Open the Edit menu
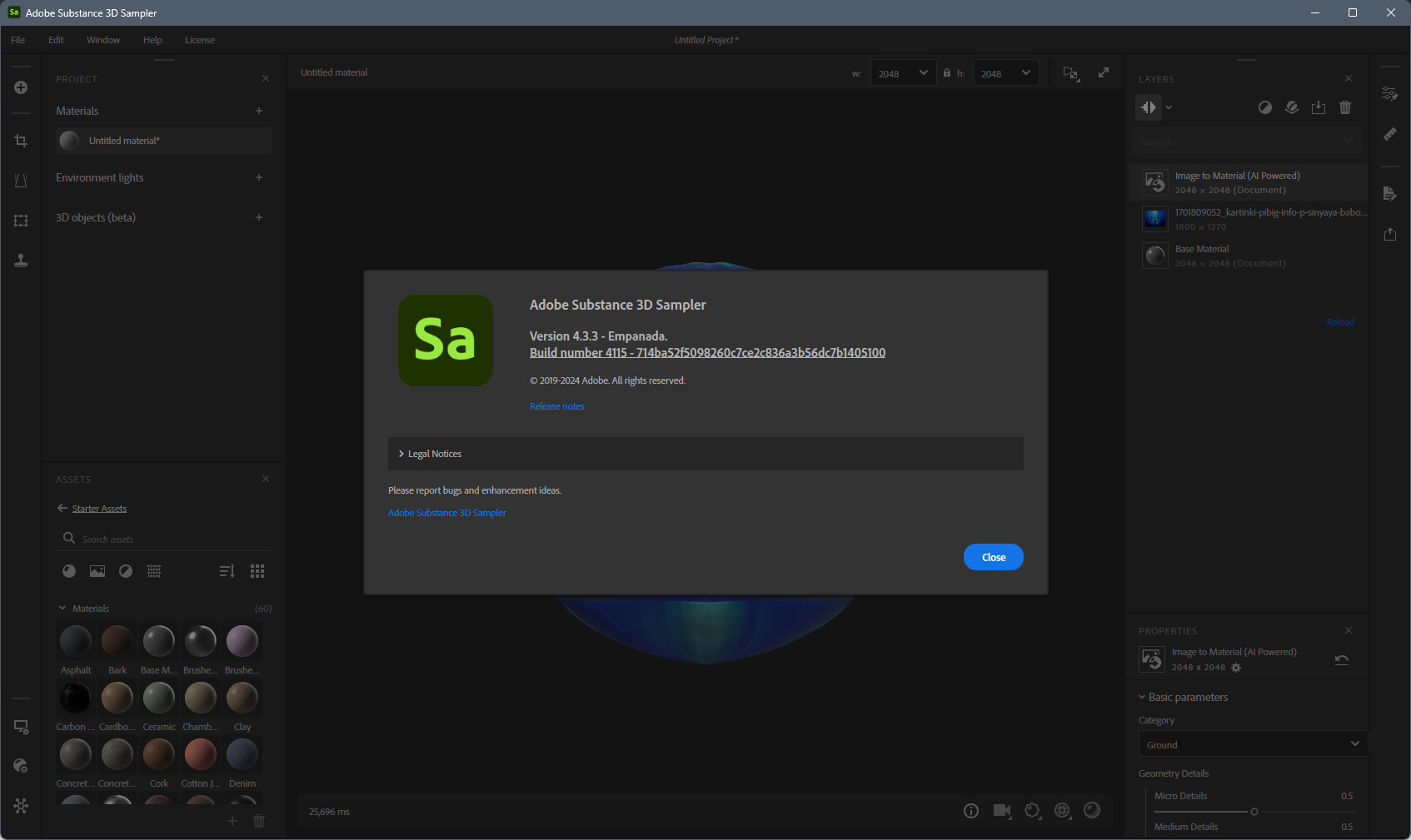The height and width of the screenshot is (840, 1411). [x=56, y=40]
